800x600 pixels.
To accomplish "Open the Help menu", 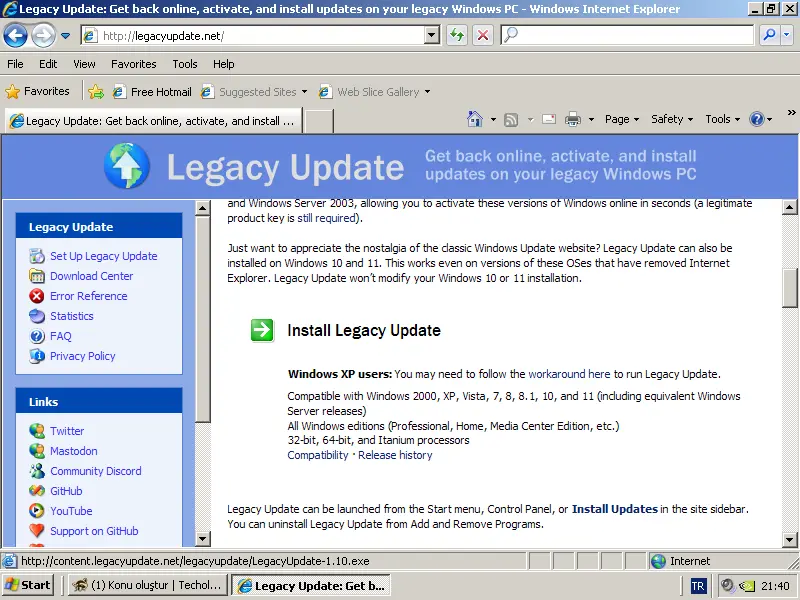I will (223, 64).
